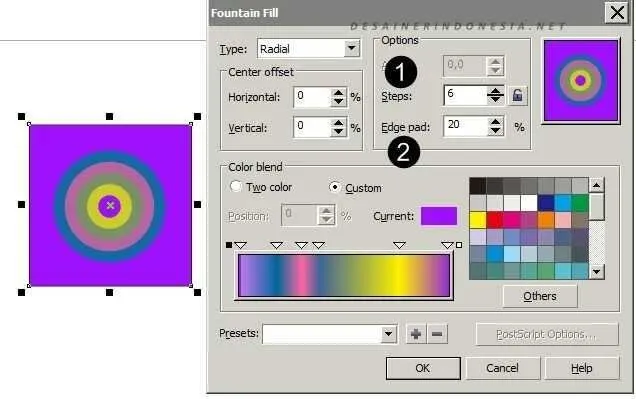Increase Edge pad with up arrow
The height and width of the screenshot is (399, 636).
pos(495,122)
